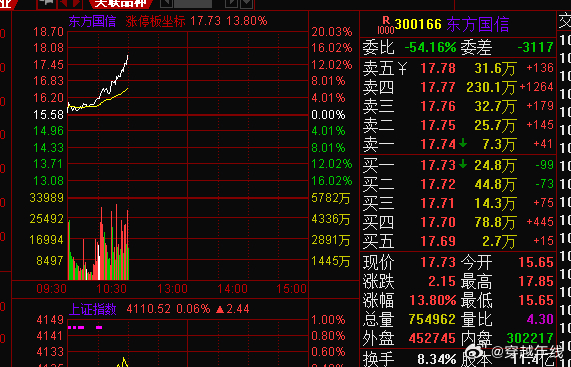The height and width of the screenshot is (367, 571).
Task: Click the 涨幅 value 13.80% in panel
Action: pos(433,300)
